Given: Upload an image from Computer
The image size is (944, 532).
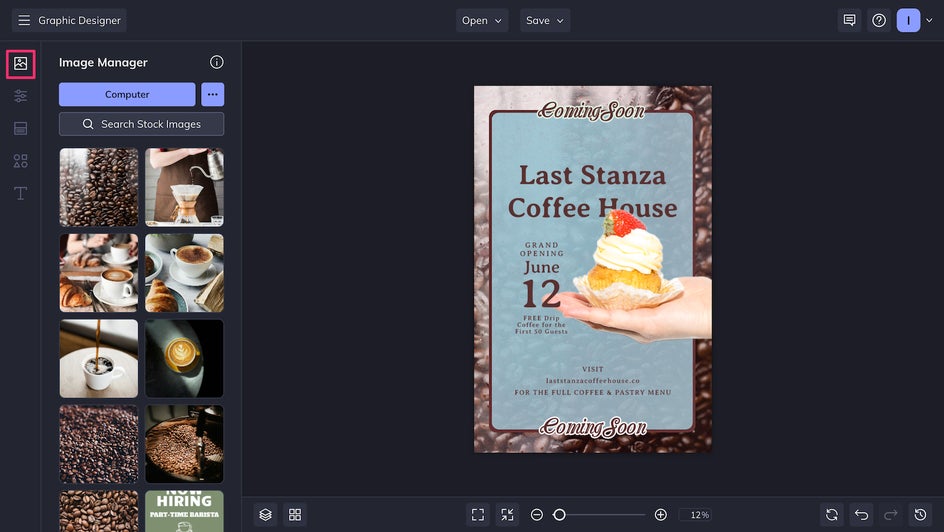Looking at the screenshot, I should (127, 94).
